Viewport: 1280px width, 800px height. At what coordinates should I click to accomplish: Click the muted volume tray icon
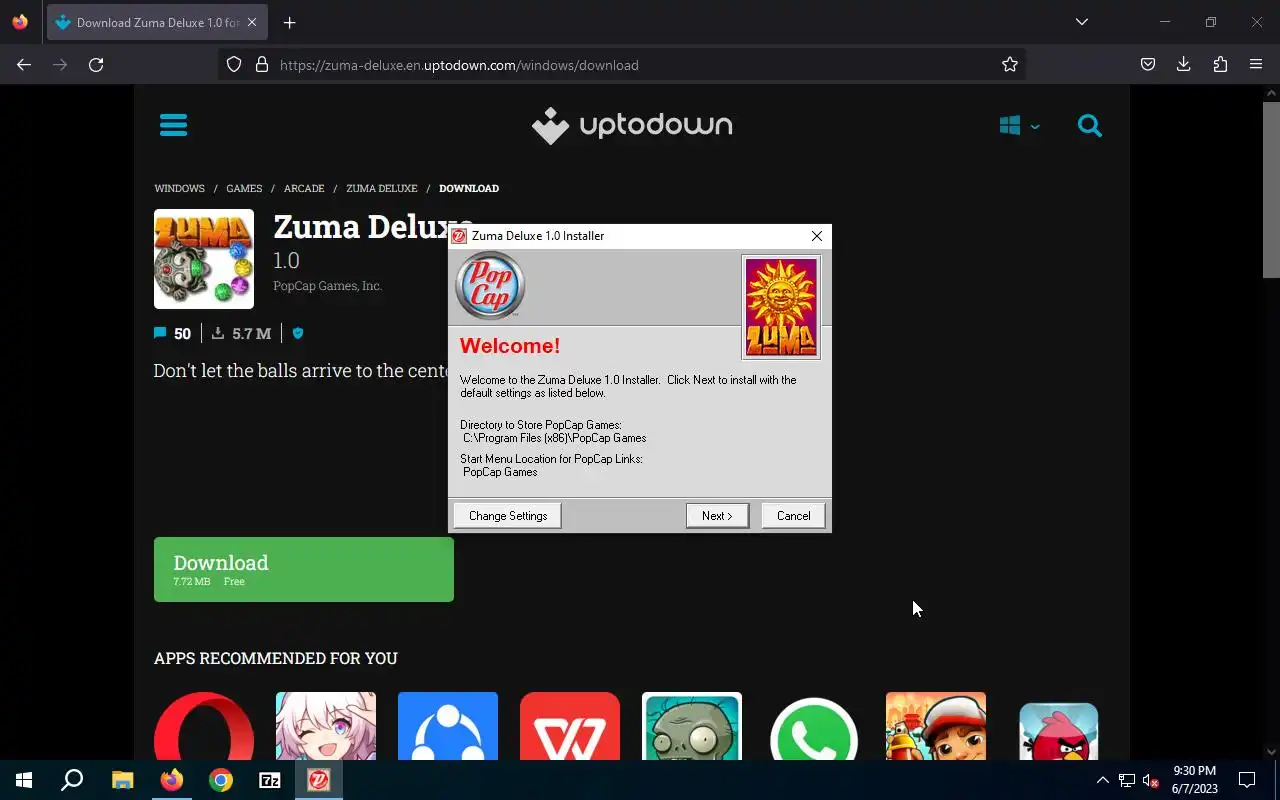(x=1151, y=780)
